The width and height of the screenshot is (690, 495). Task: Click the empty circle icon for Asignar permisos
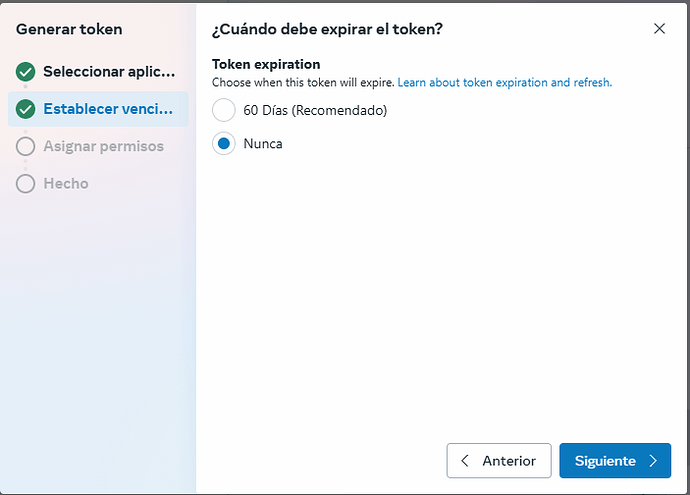[x=26, y=146]
